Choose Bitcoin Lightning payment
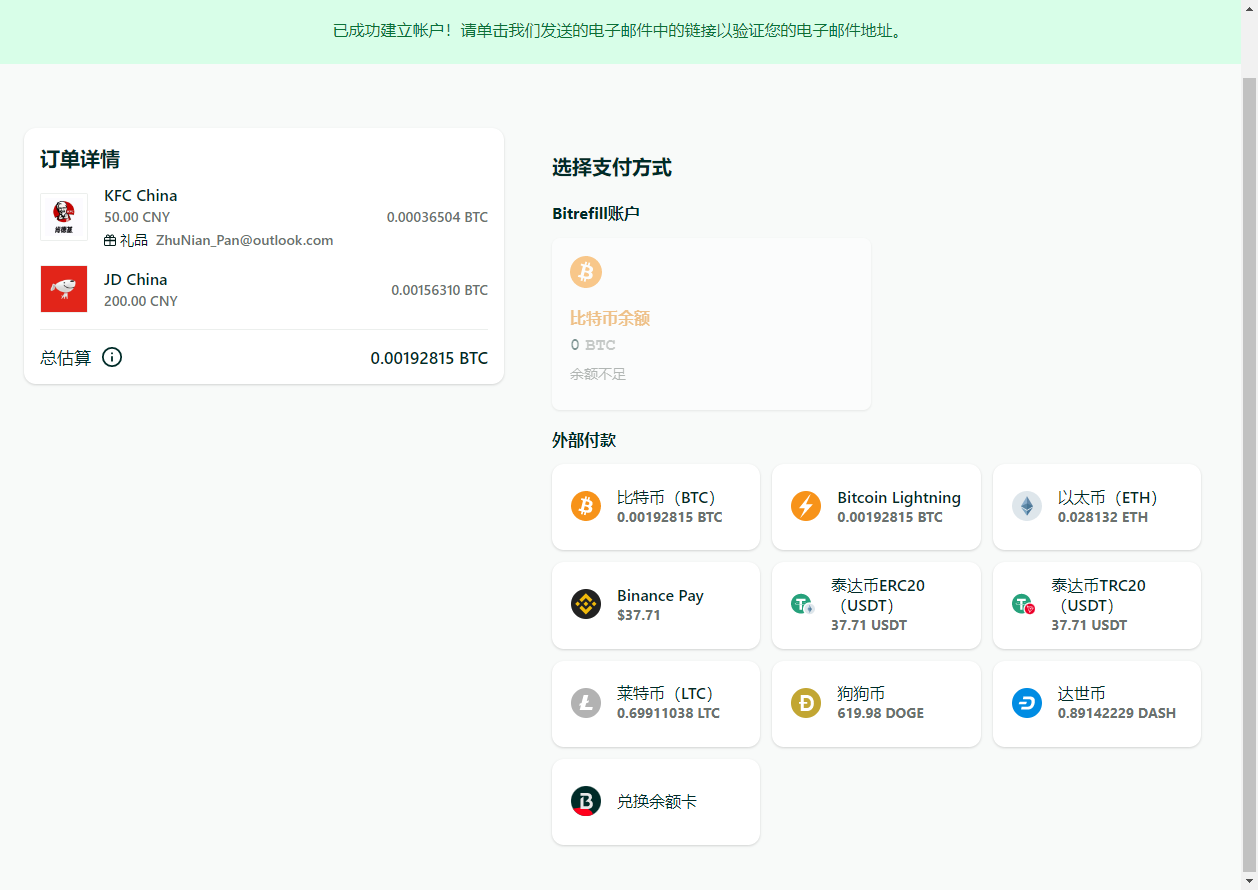Viewport: 1258px width, 890px height. tap(876, 507)
